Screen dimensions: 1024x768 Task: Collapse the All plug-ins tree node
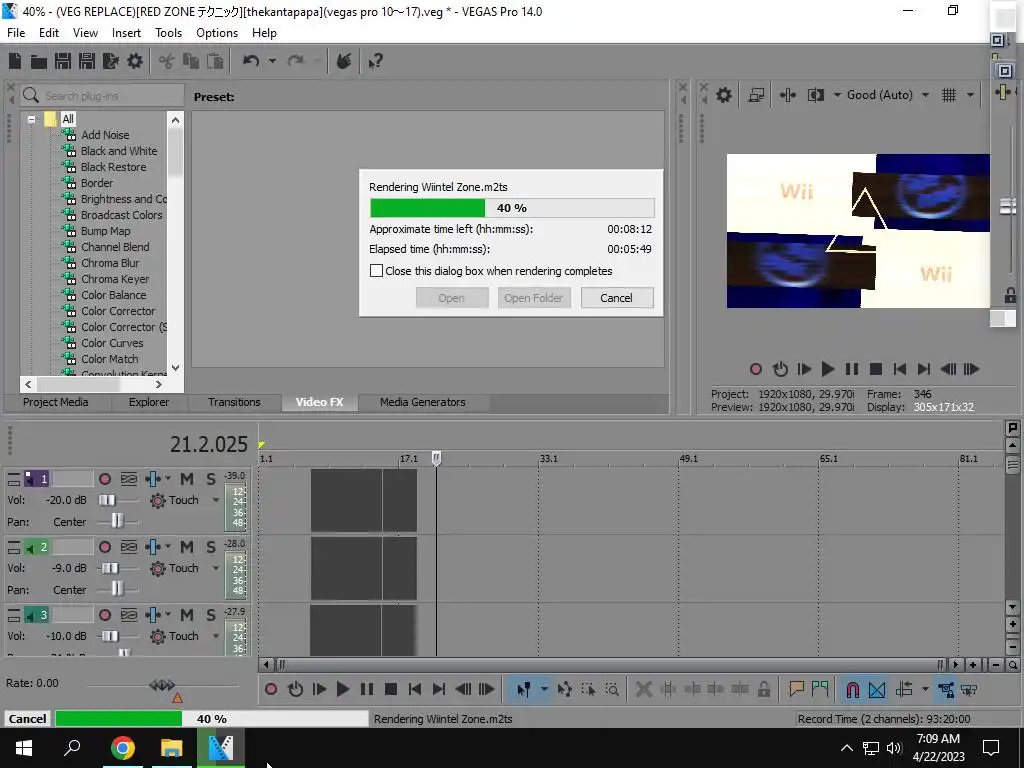click(x=31, y=119)
